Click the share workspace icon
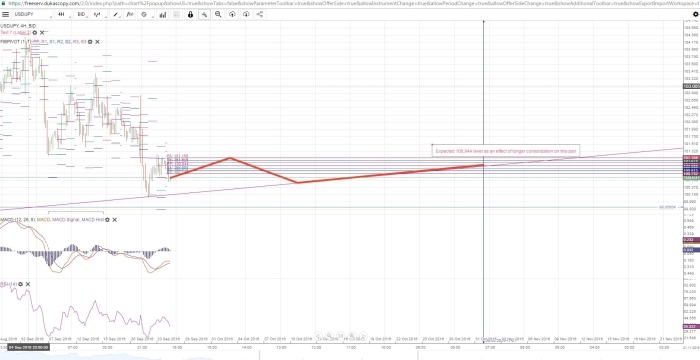The image size is (700, 360). (260, 14)
